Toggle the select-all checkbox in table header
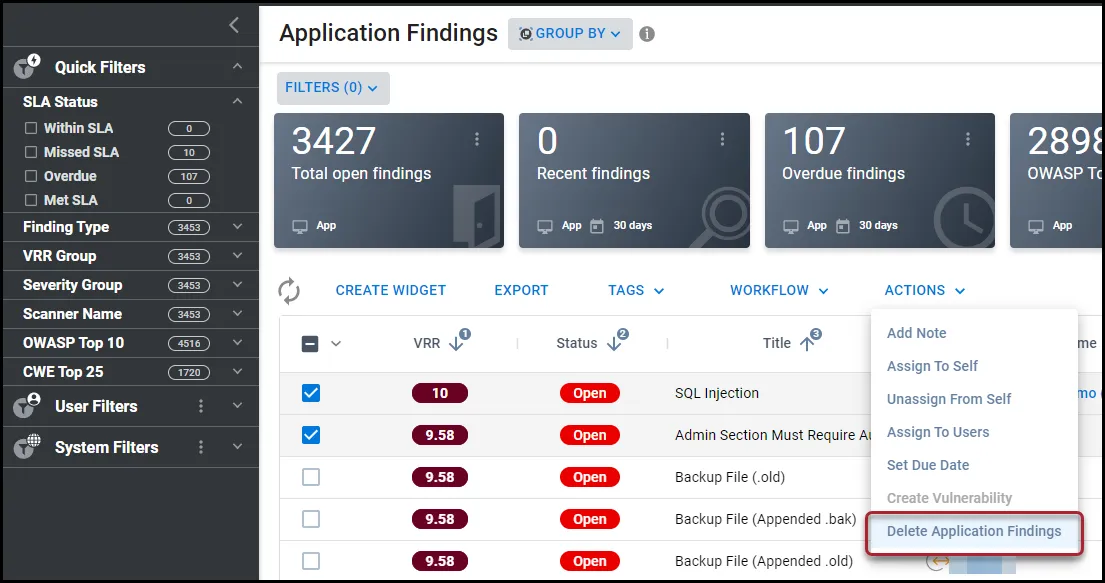1105x583 pixels. click(x=310, y=344)
